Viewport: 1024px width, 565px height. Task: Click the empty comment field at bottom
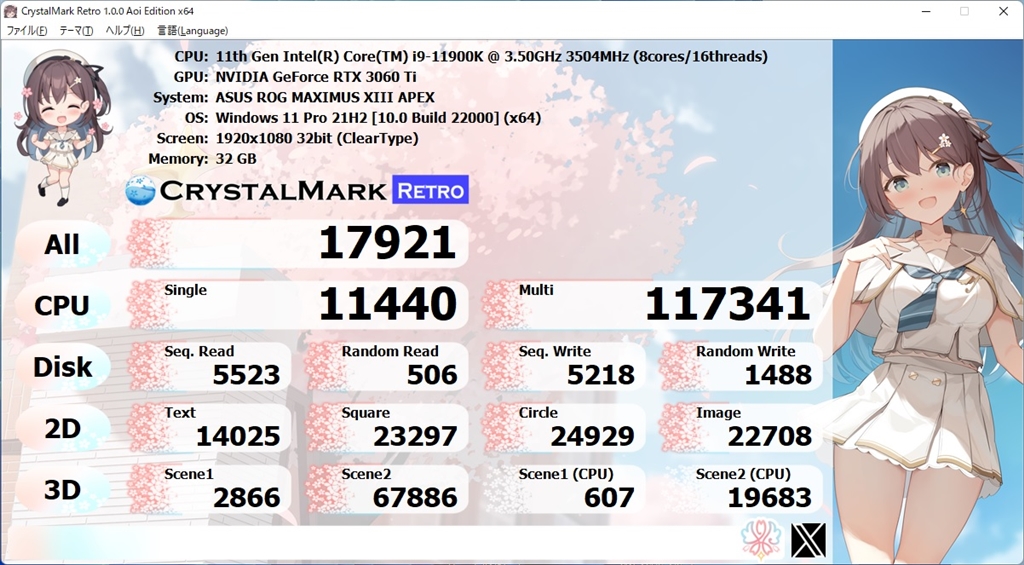(371, 541)
